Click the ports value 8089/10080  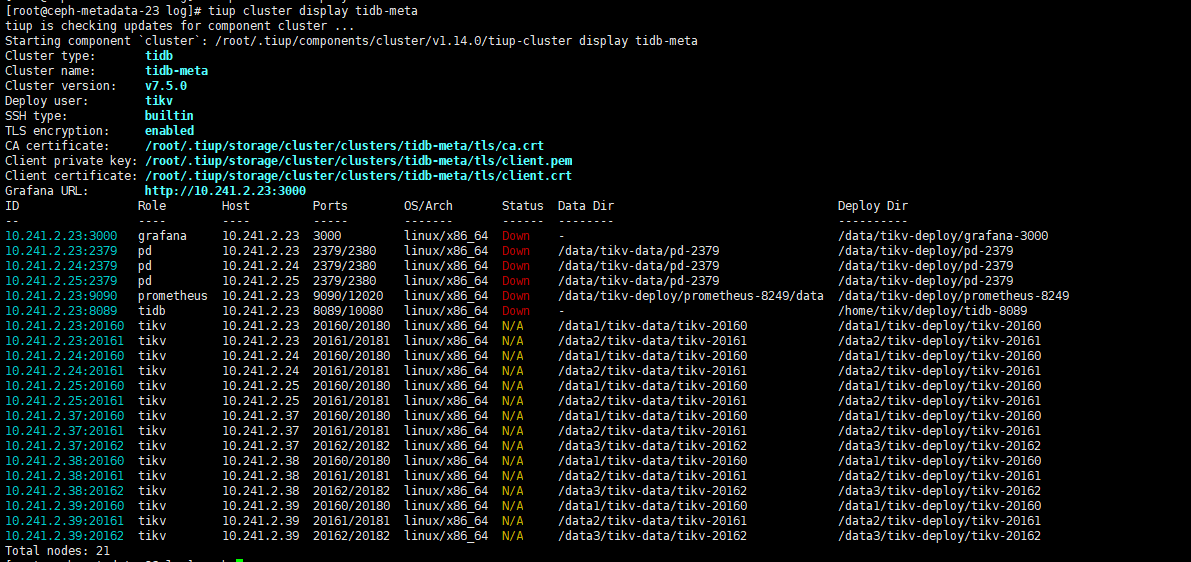(347, 311)
